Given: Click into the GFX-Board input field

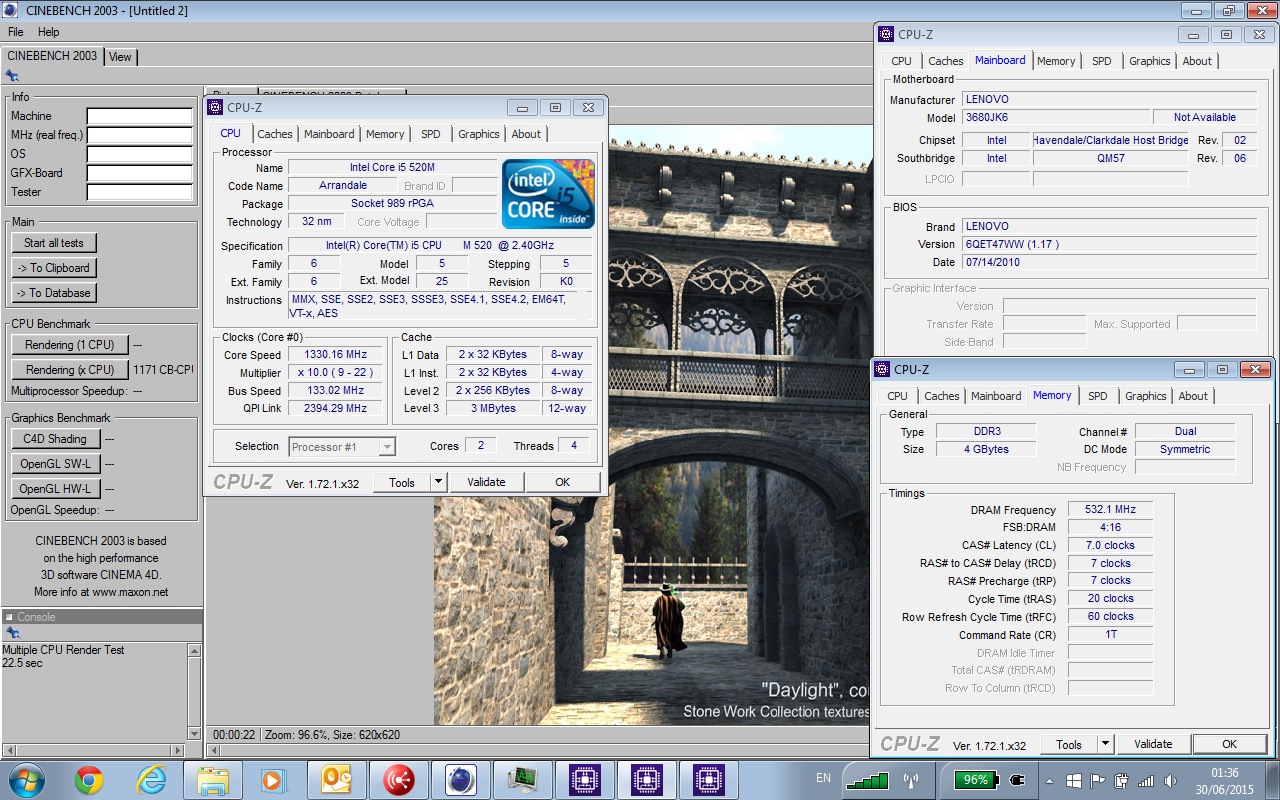Looking at the screenshot, I should pyautogui.click(x=140, y=174).
